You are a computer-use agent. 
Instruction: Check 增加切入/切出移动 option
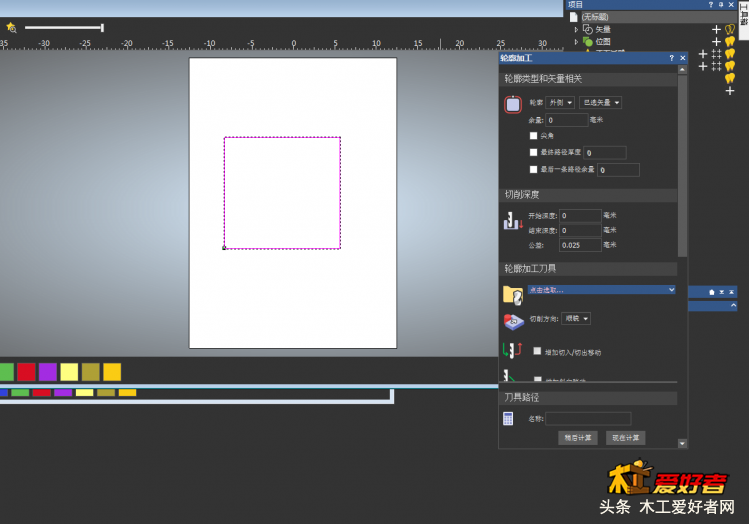click(537, 351)
